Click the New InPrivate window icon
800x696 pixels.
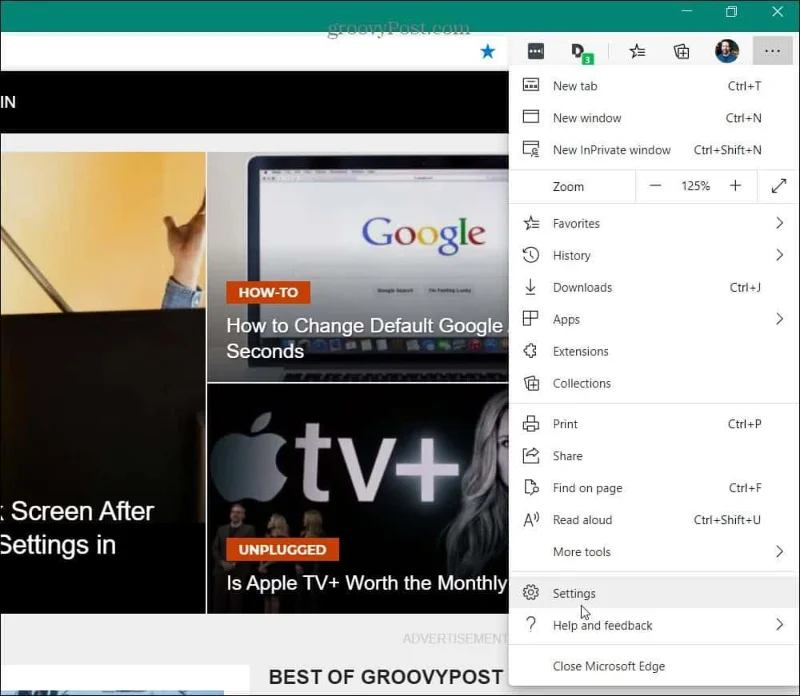pos(531,149)
